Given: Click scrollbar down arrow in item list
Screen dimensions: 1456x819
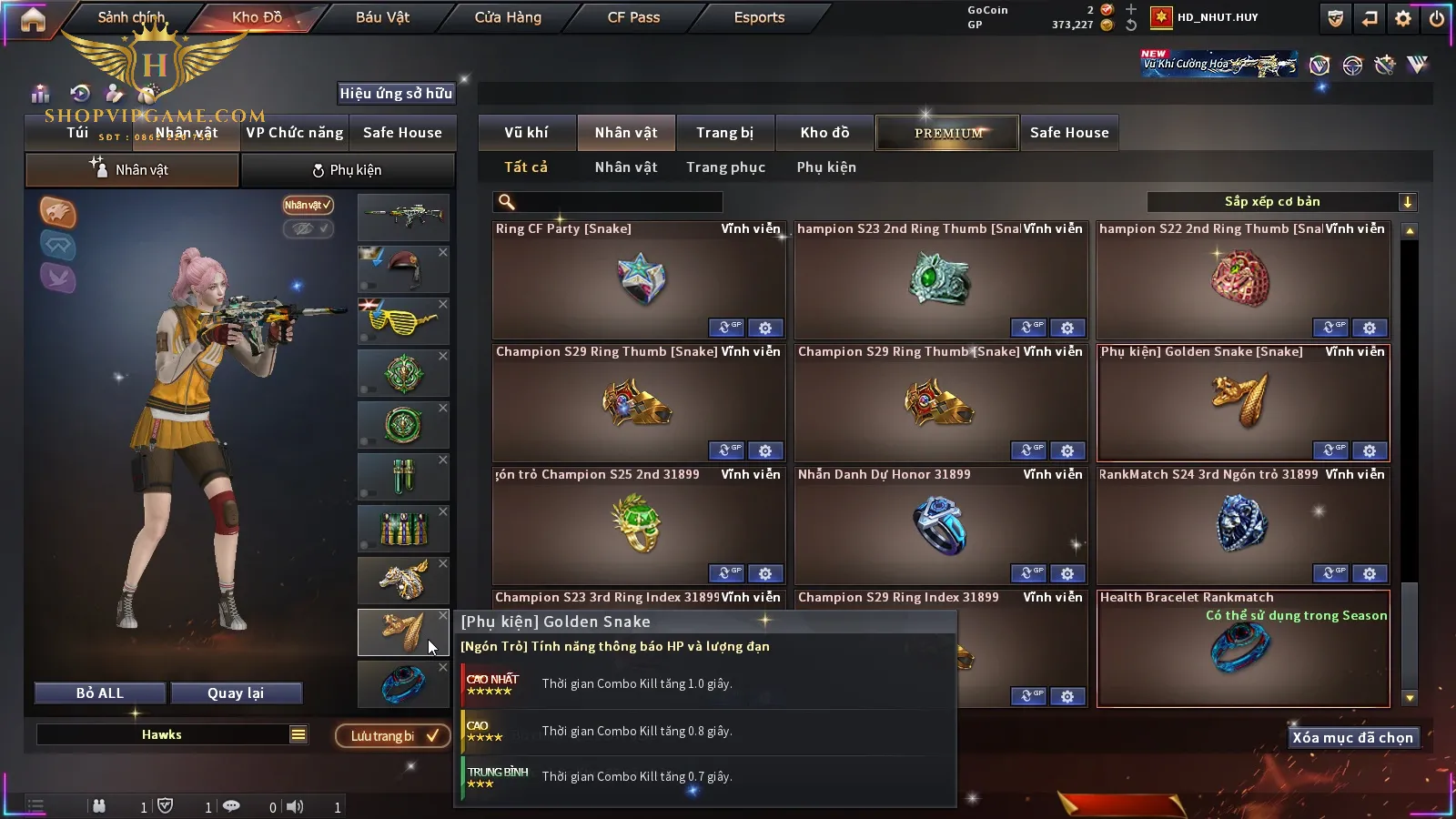Looking at the screenshot, I should pos(1410,698).
